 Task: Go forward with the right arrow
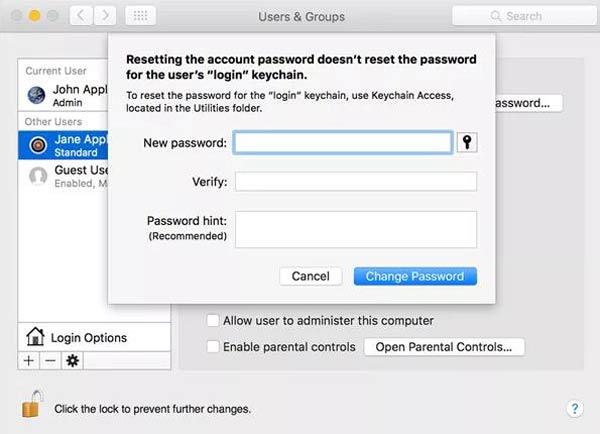pos(105,16)
